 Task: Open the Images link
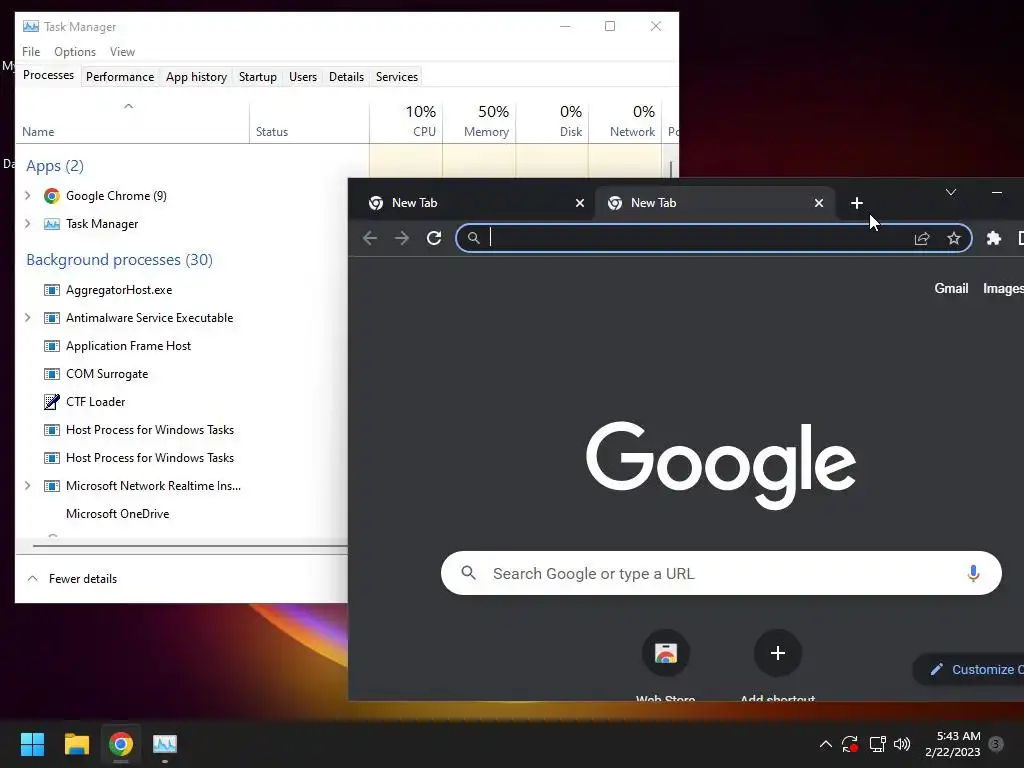click(1003, 289)
